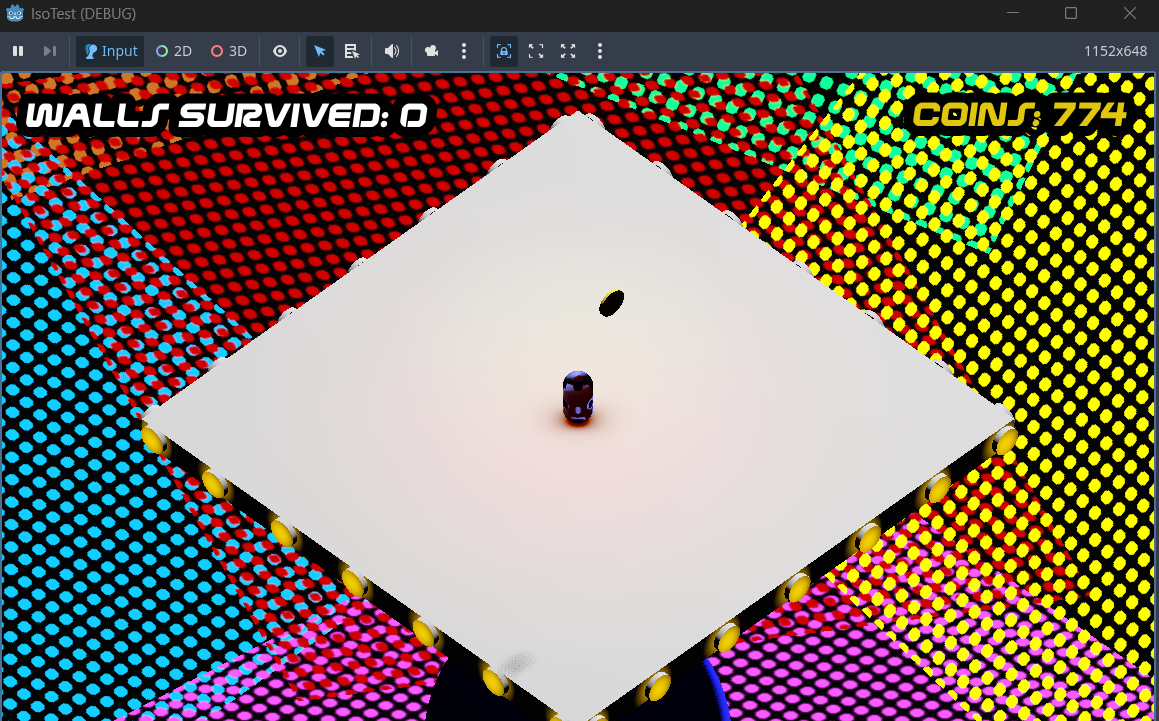Minimize the IsoTest window
The width and height of the screenshot is (1159, 721).
pyautogui.click(x=1013, y=13)
